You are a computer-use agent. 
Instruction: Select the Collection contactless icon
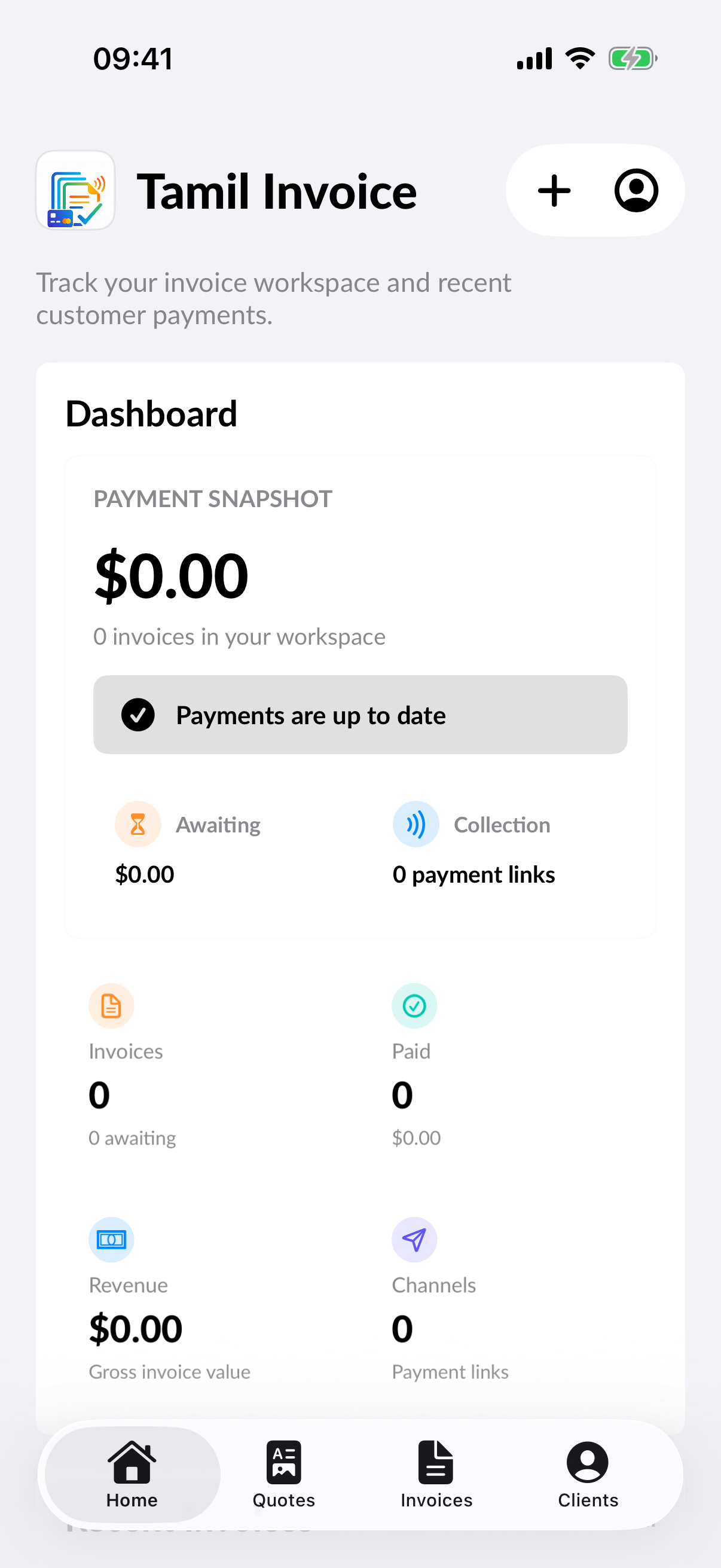tap(416, 824)
